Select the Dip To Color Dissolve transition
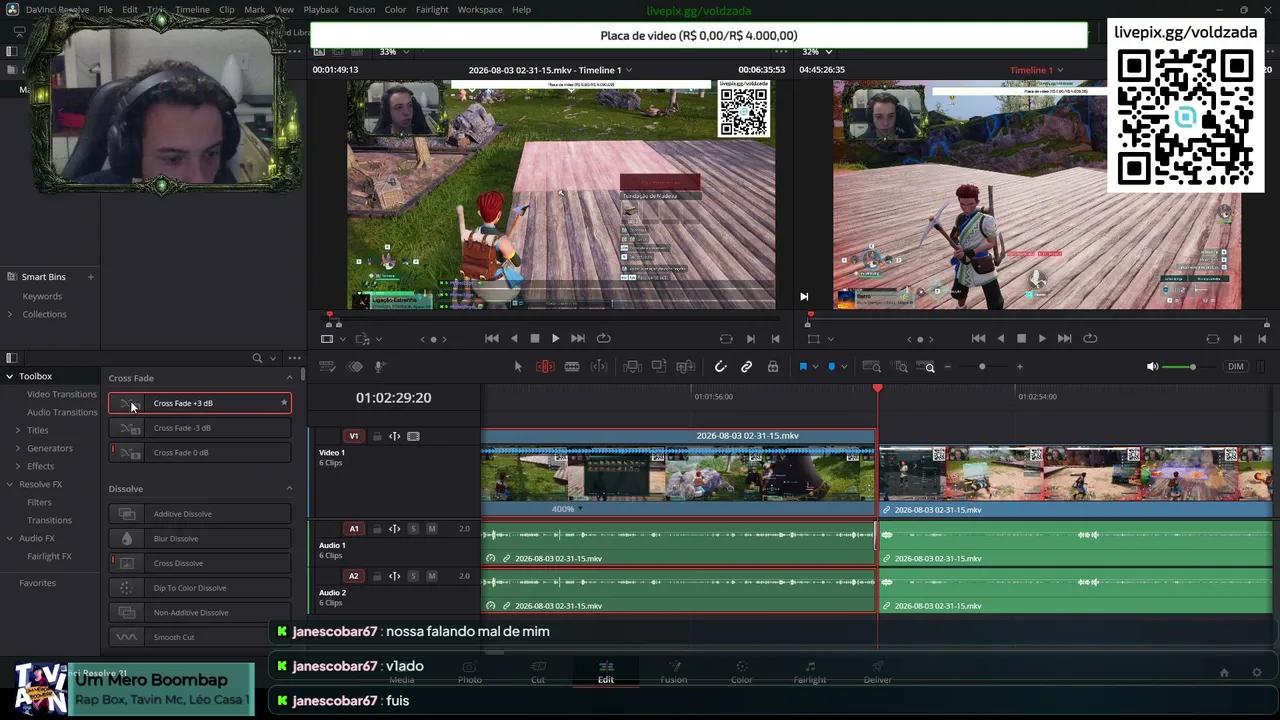This screenshot has height=720, width=1280. 200,588
